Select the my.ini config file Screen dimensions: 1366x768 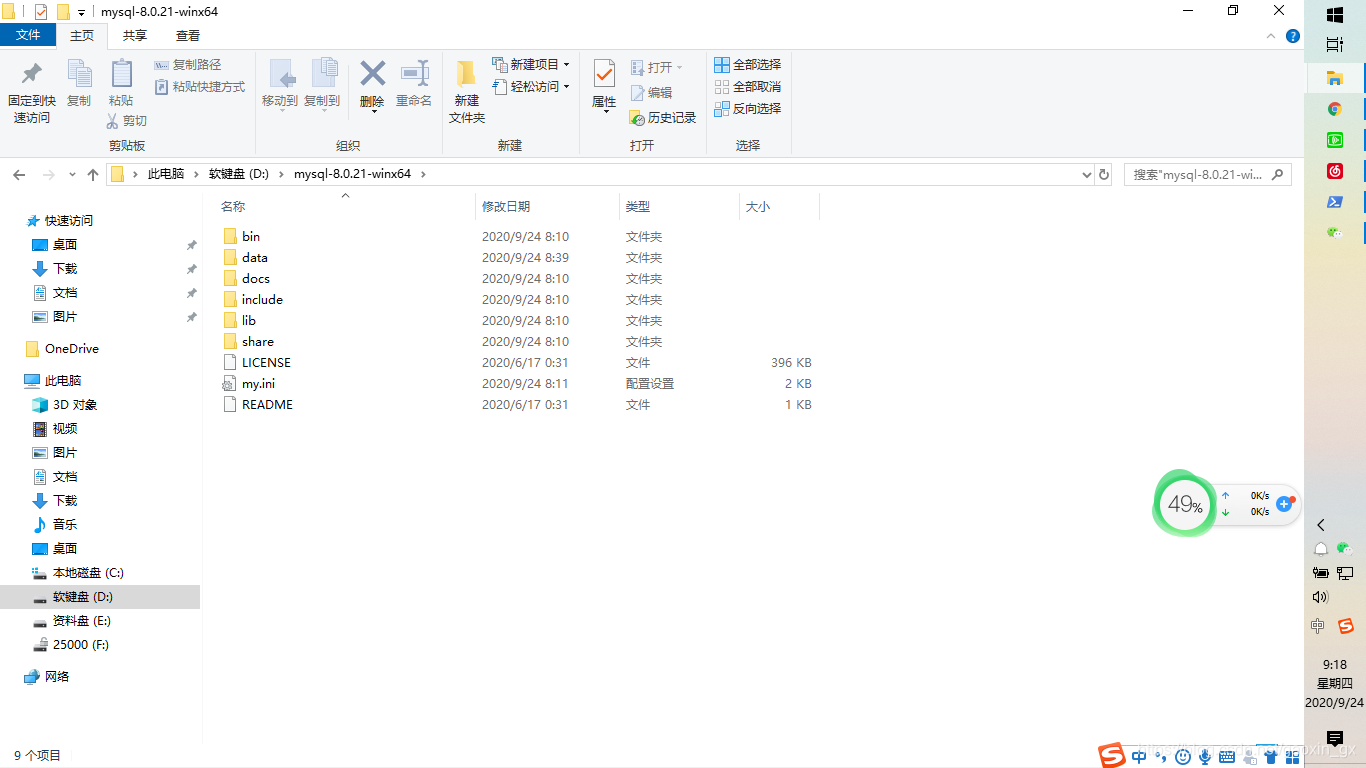[258, 384]
